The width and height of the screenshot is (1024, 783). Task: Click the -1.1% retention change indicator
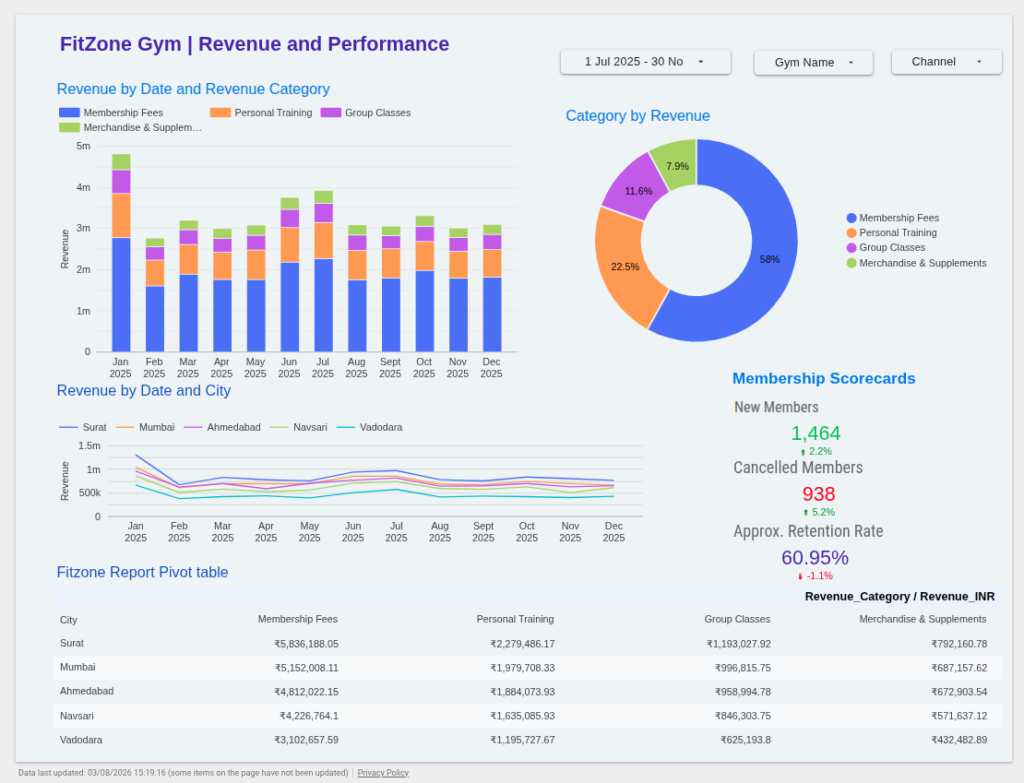[815, 576]
